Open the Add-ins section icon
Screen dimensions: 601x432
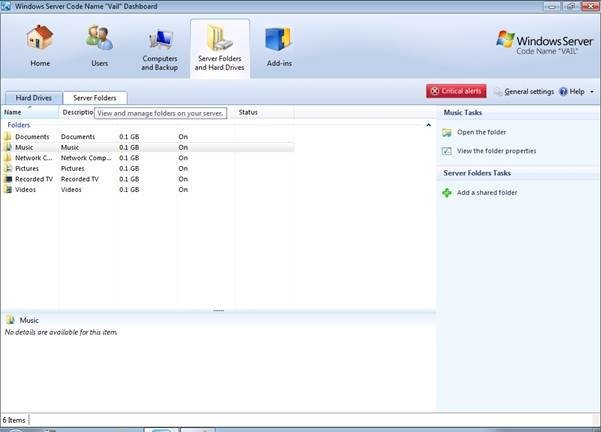point(279,39)
